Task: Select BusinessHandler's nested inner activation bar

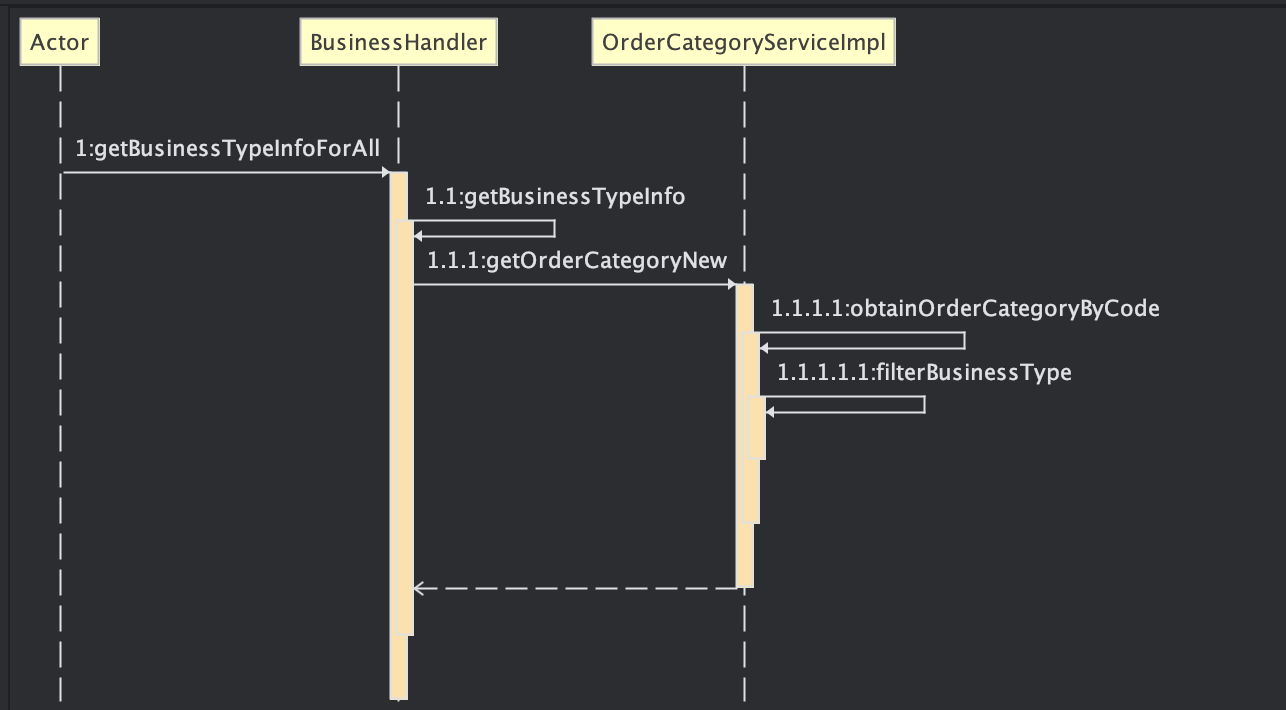Action: 407,450
